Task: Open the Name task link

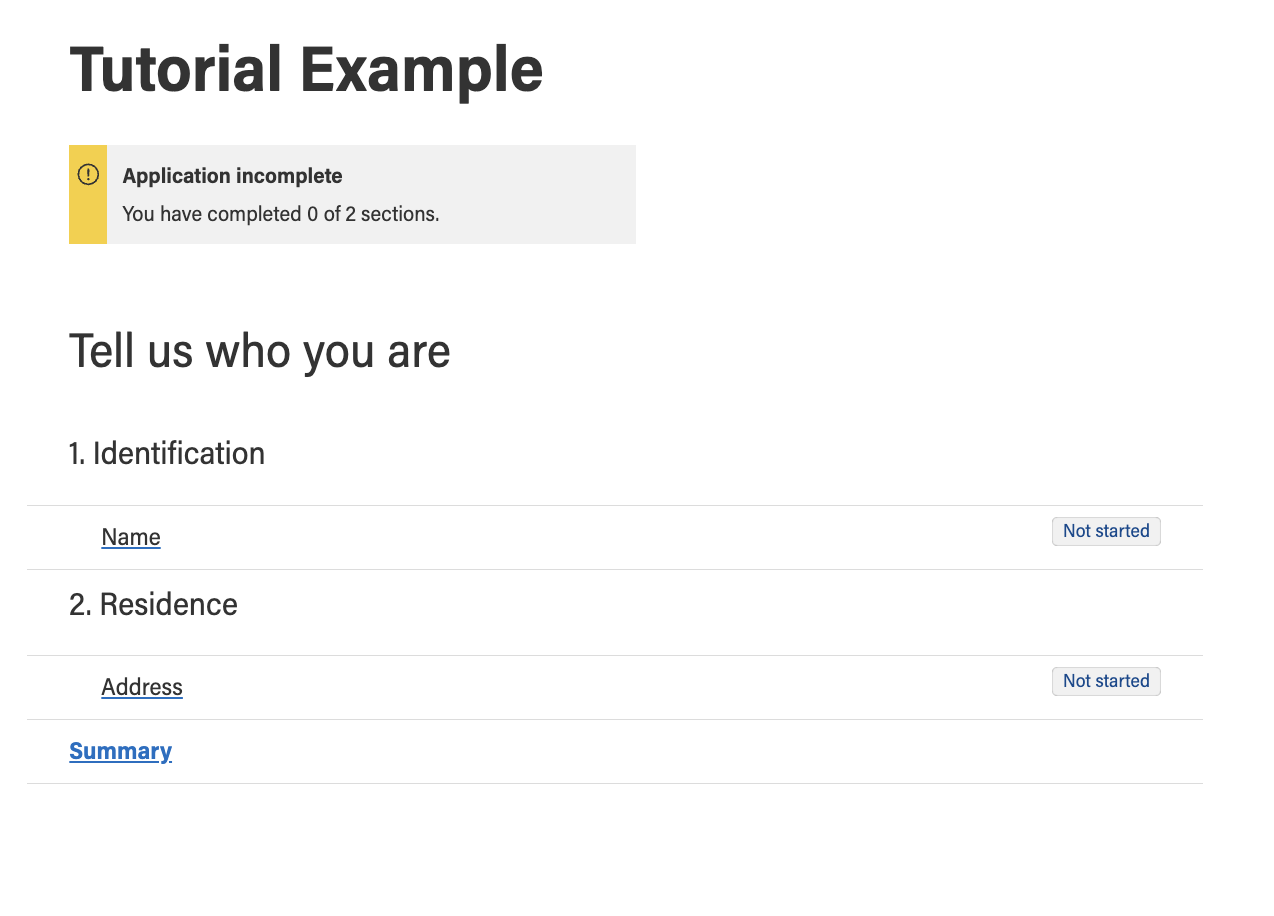Action: tap(131, 537)
